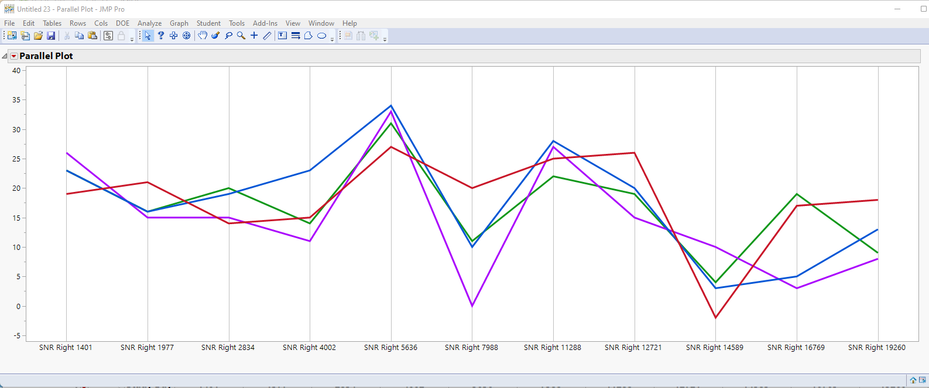Open the Analyze menu

tap(149, 23)
